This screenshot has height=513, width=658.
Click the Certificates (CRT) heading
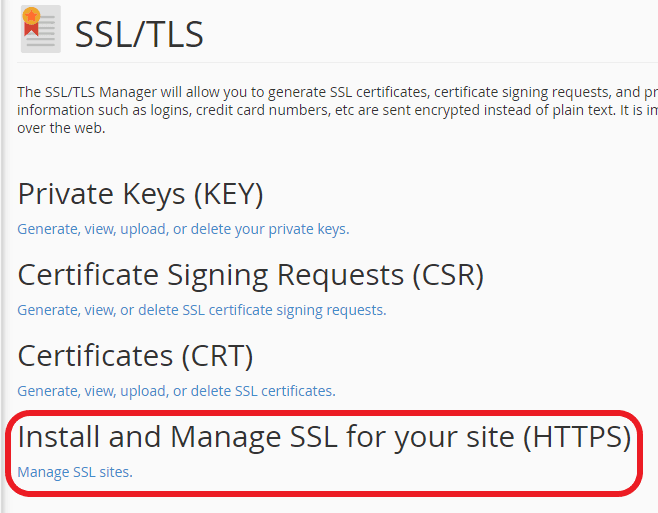point(135,356)
